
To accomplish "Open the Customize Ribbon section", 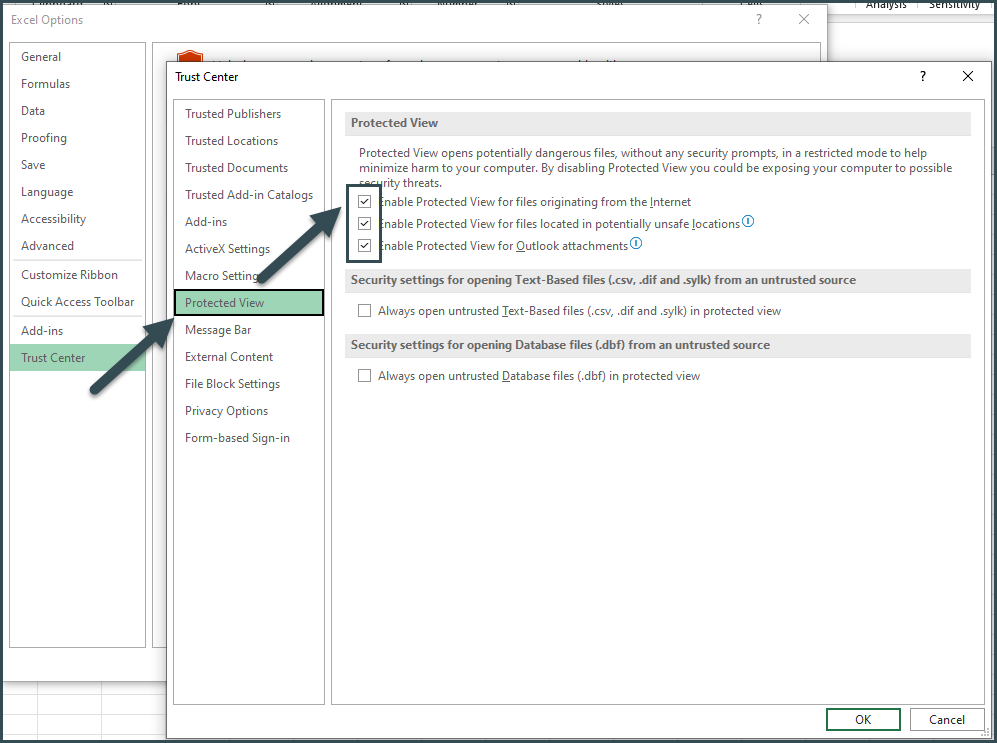I will coord(67,274).
